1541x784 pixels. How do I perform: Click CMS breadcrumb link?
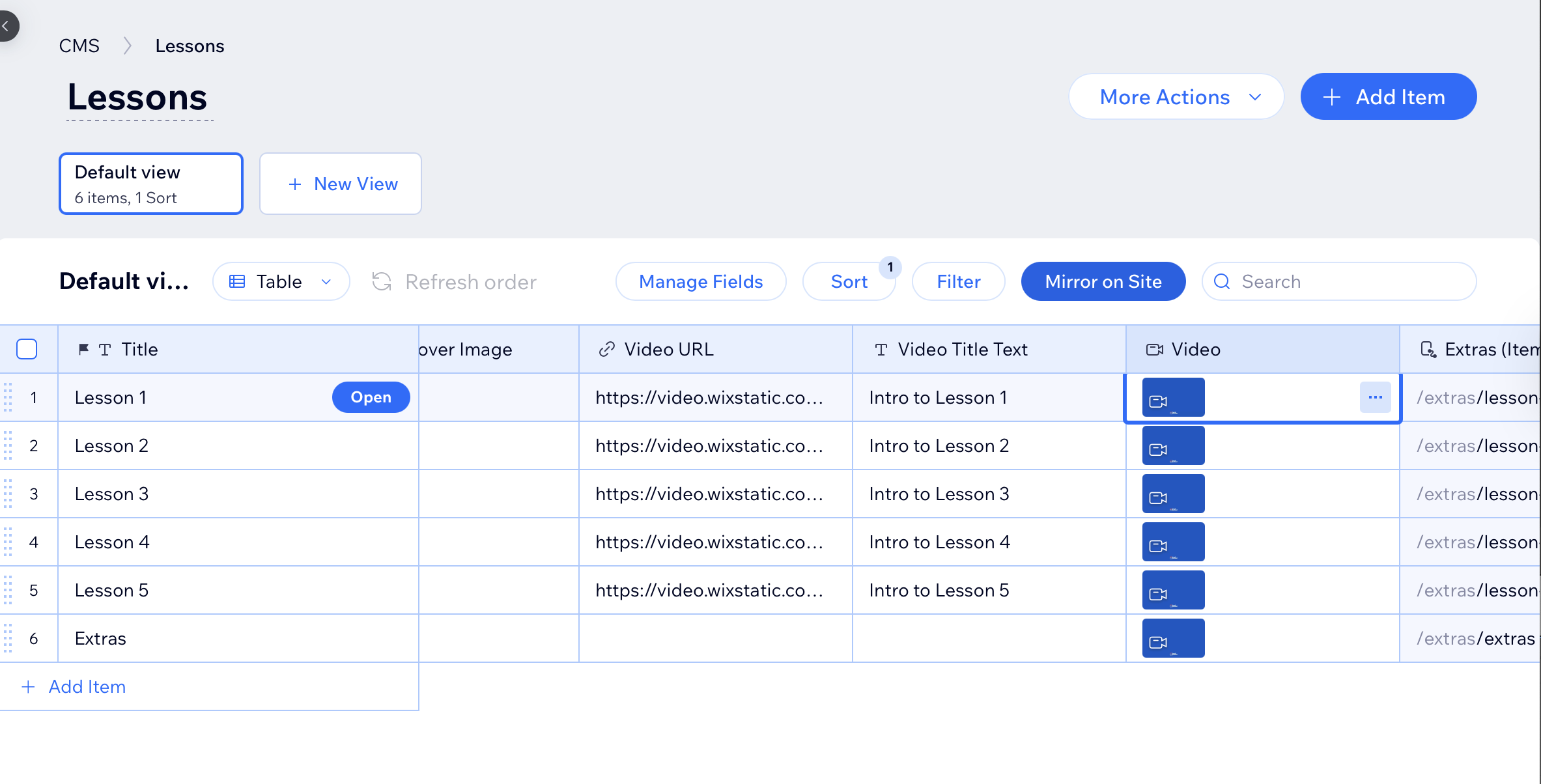pyautogui.click(x=79, y=46)
